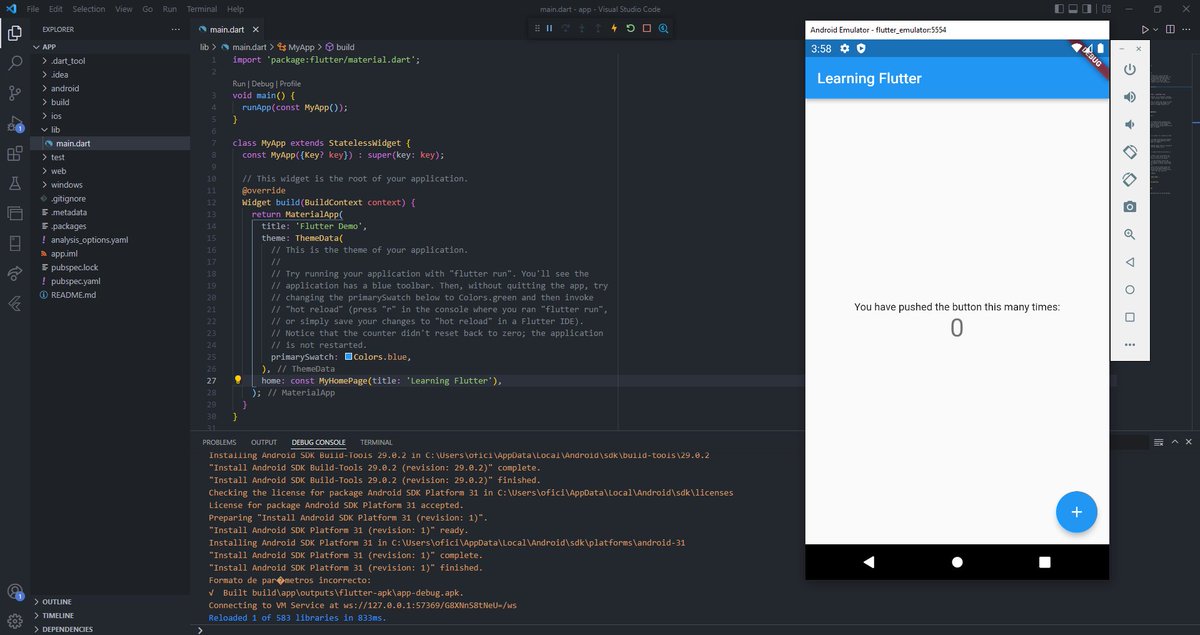The image size is (1200, 635).
Task: Restart the debug session with green arrow
Action: tap(631, 29)
